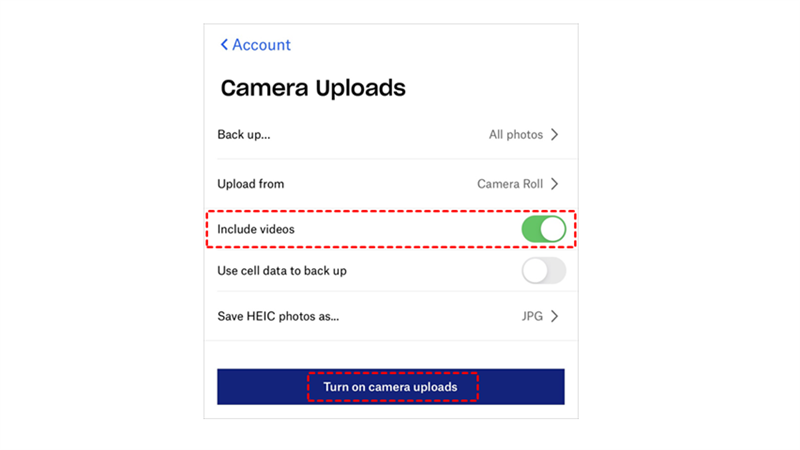Click the white knob of cell data switch

pyautogui.click(x=535, y=270)
